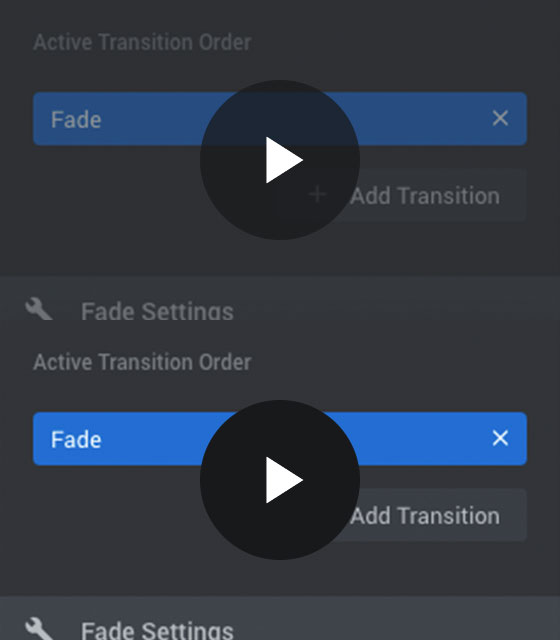This screenshot has height=640, width=560.
Task: Click the lighter gray bottom Fade Settings header bar
Action: click(280, 618)
